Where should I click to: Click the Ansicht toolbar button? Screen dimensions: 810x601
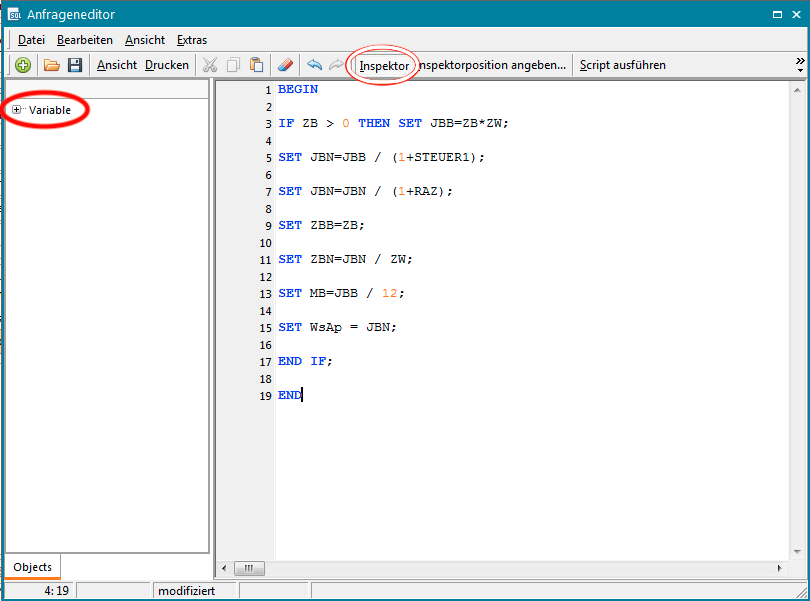pyautogui.click(x=117, y=65)
